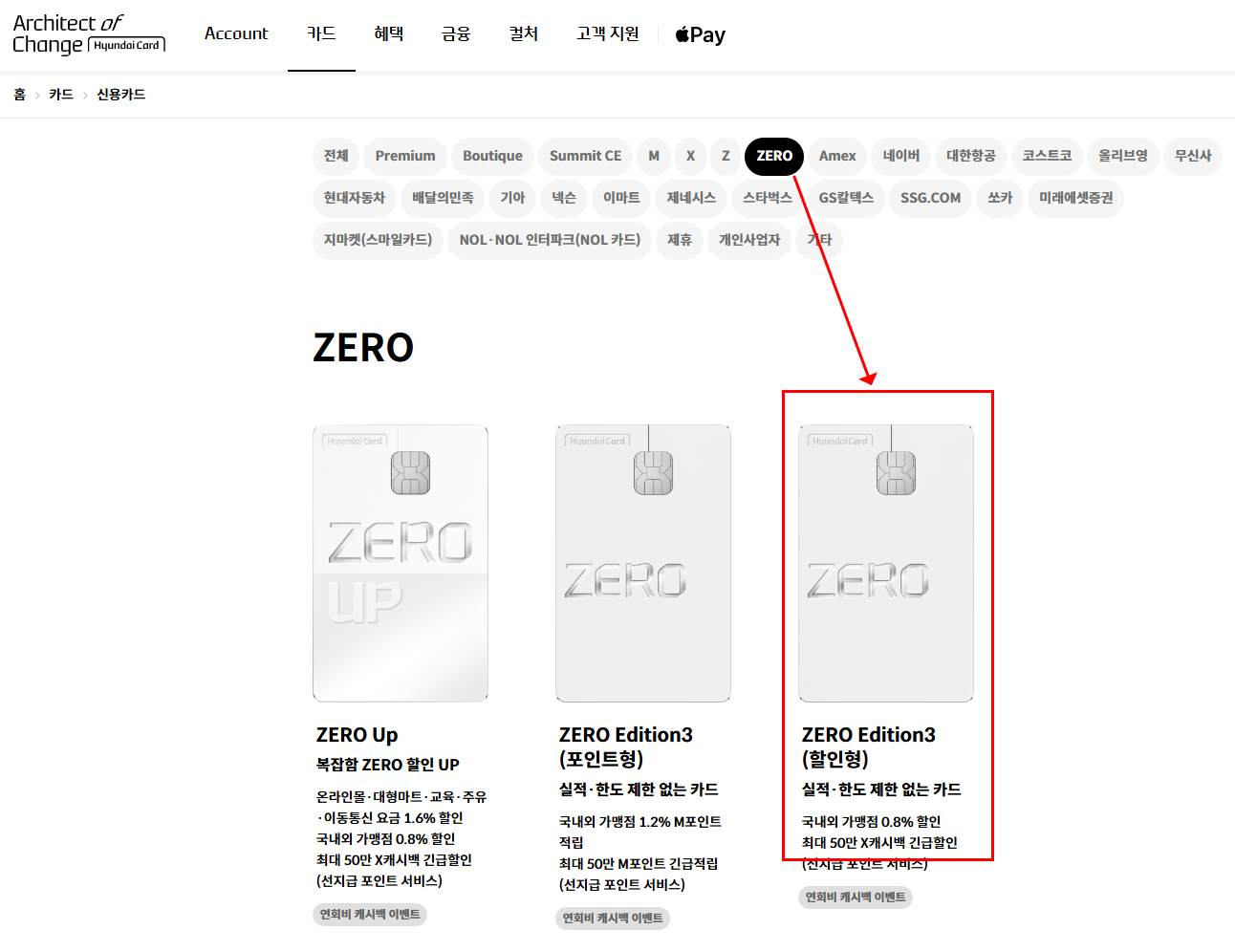Select the 스타벅스 filter chip
The image size is (1235, 952).
[x=768, y=198]
